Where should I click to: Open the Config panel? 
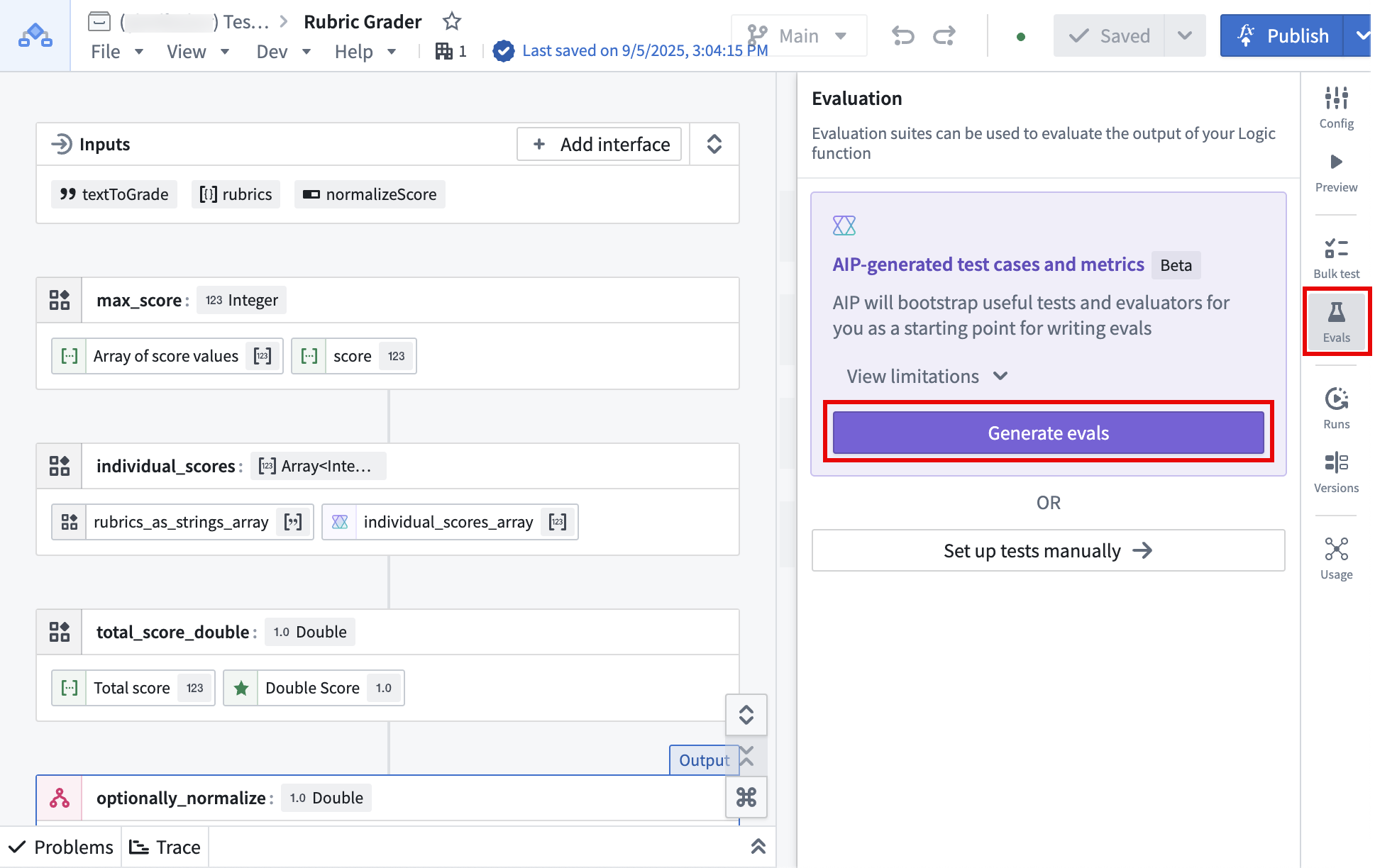point(1336,106)
